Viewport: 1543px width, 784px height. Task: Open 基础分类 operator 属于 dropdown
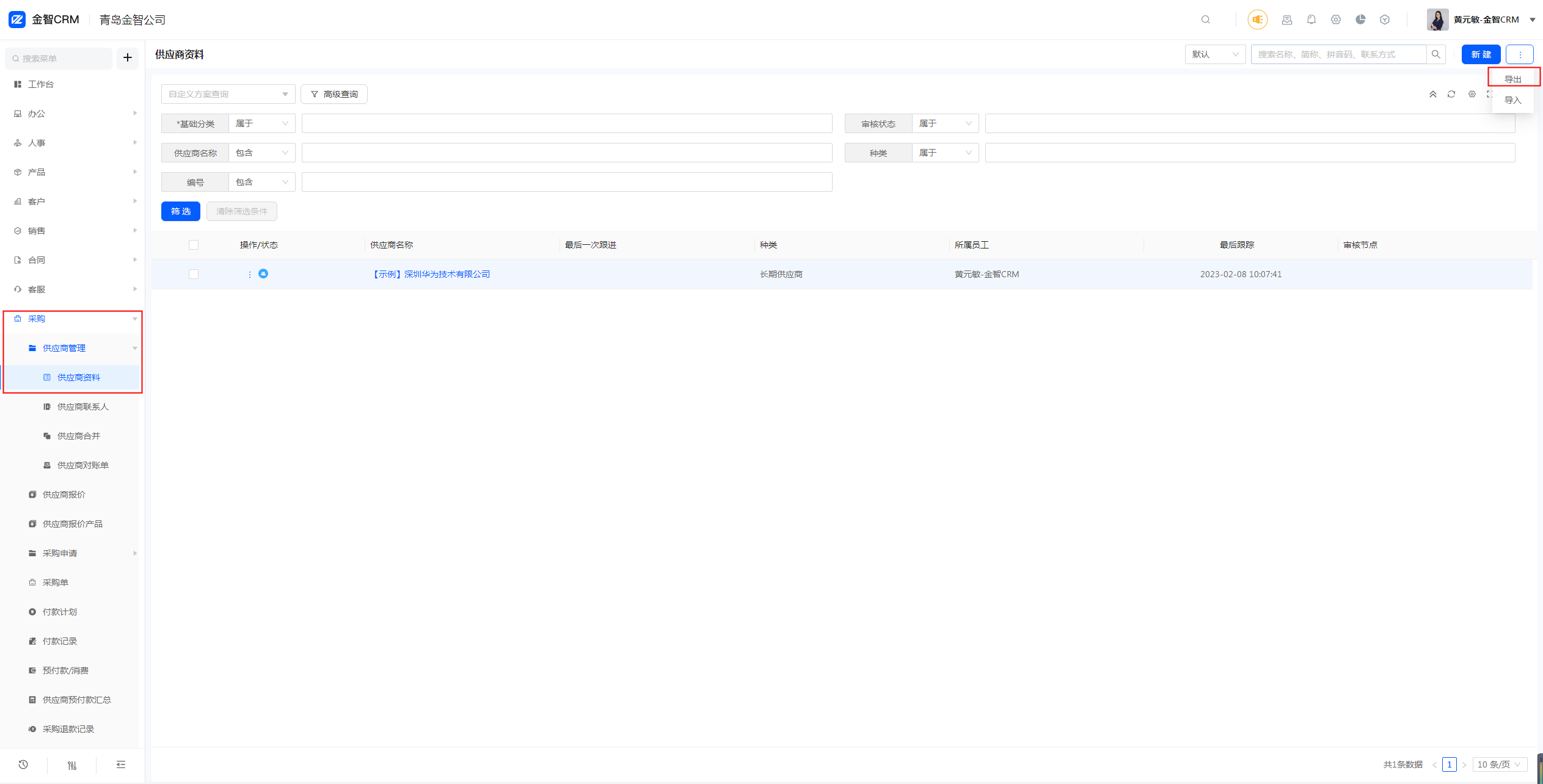262,123
